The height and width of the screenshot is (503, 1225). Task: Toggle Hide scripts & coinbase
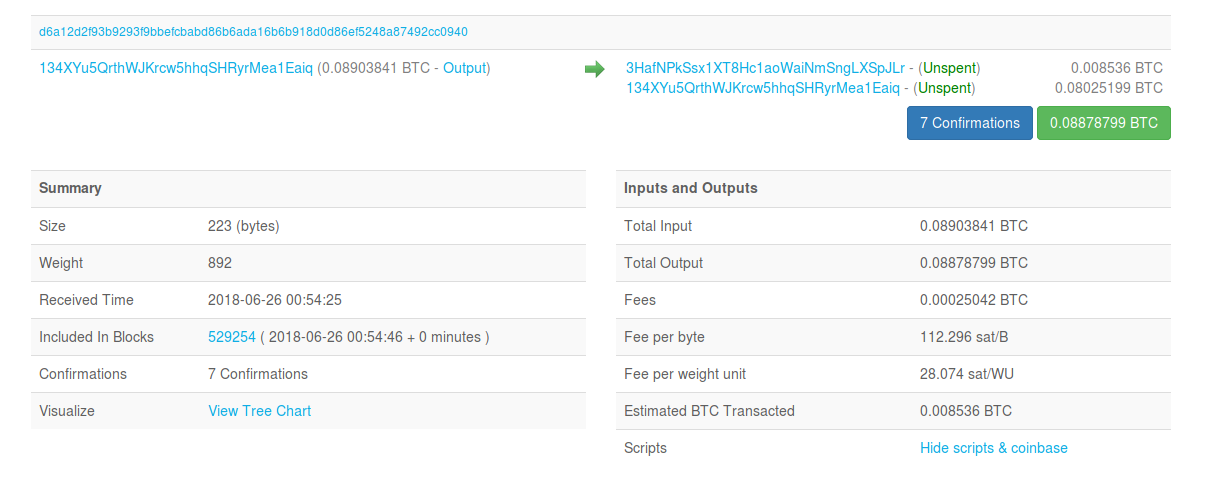coord(993,448)
